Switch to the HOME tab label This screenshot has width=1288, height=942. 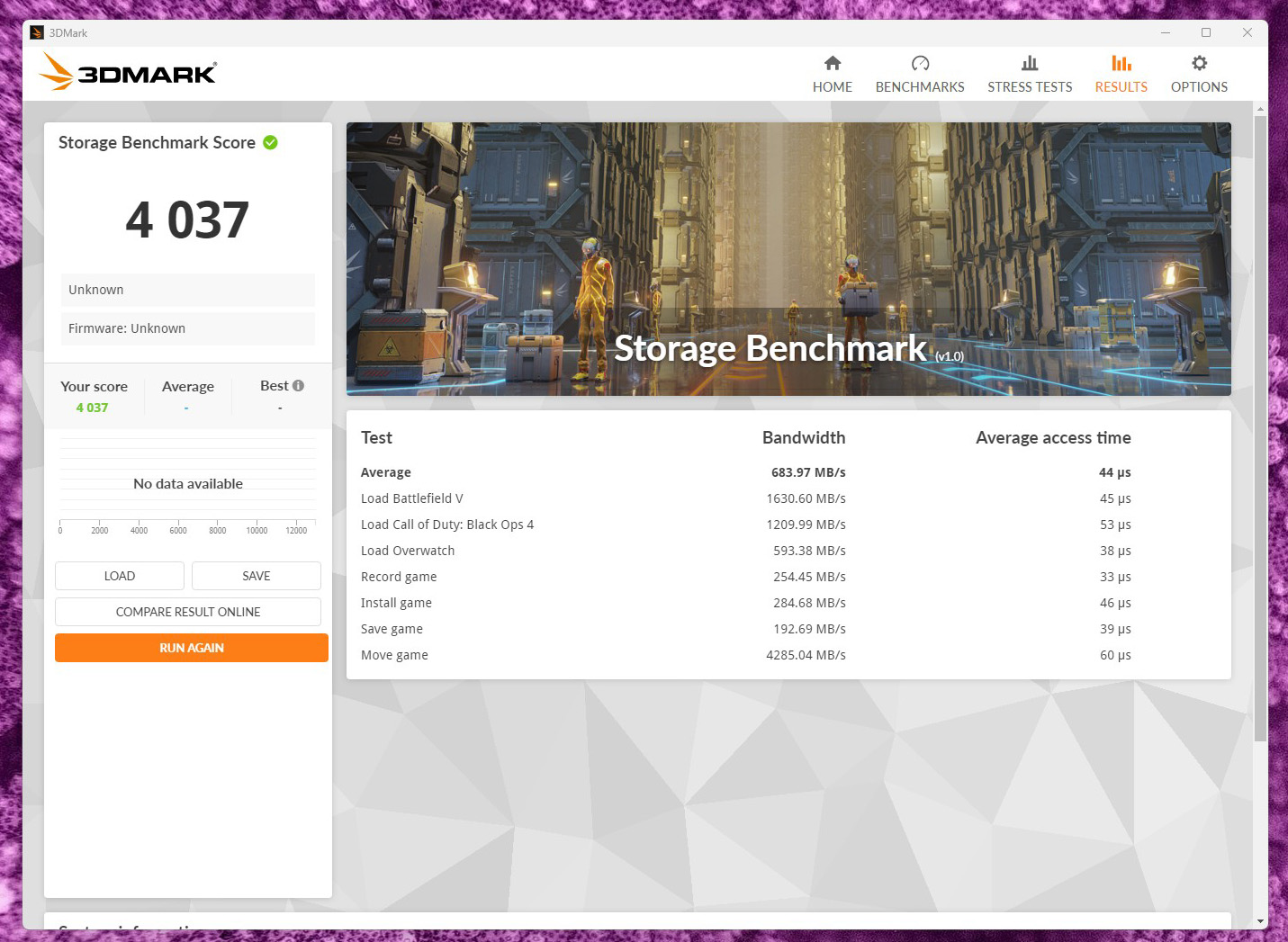pos(832,87)
